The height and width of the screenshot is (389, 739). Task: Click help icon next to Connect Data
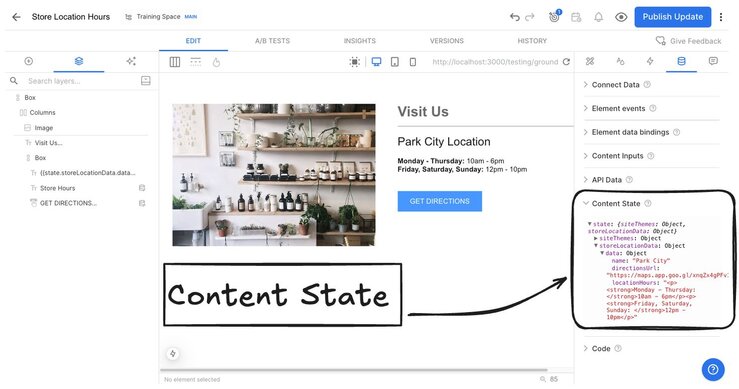(x=647, y=85)
